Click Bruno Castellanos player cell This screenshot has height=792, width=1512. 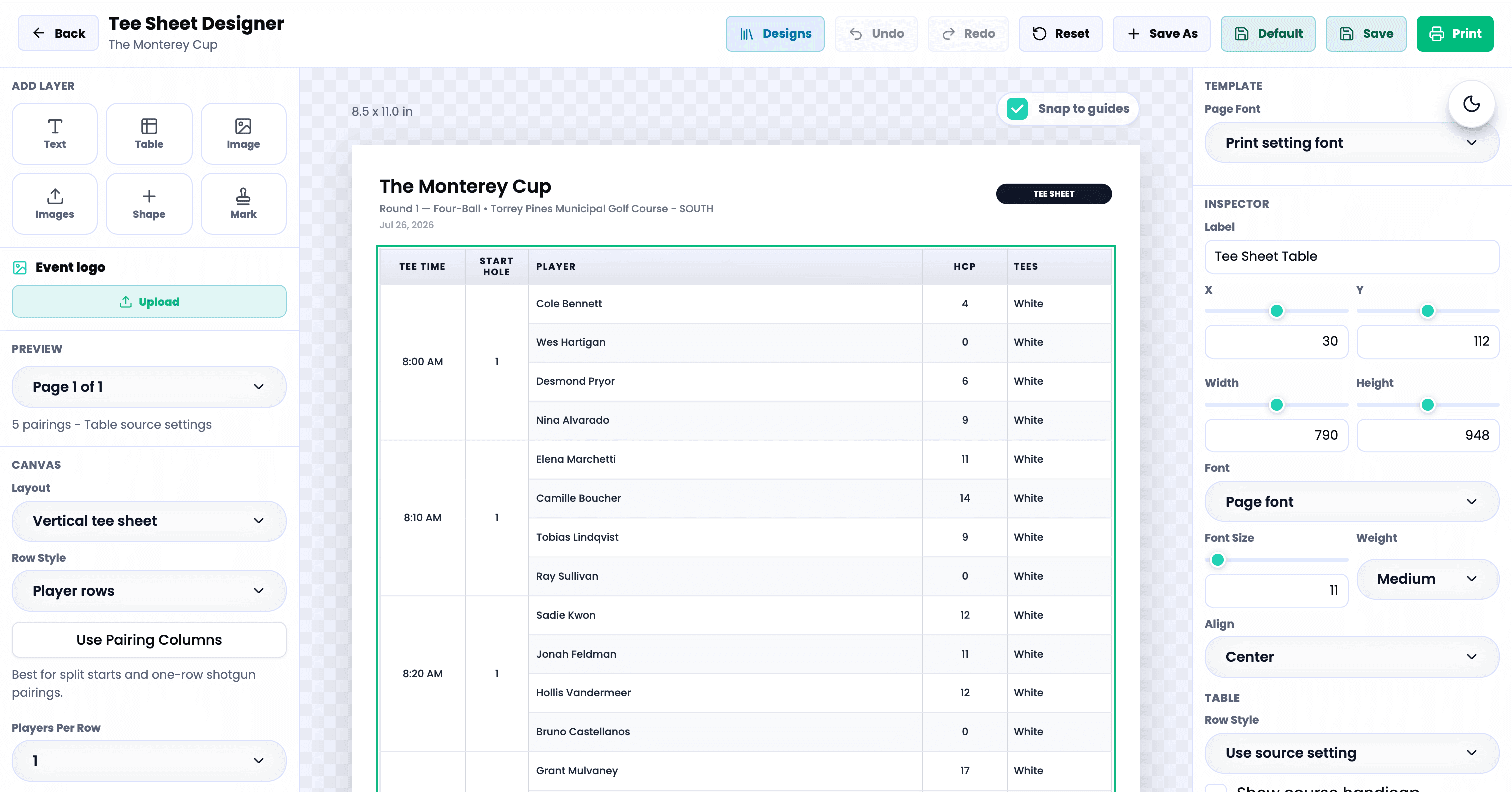[x=725, y=732]
